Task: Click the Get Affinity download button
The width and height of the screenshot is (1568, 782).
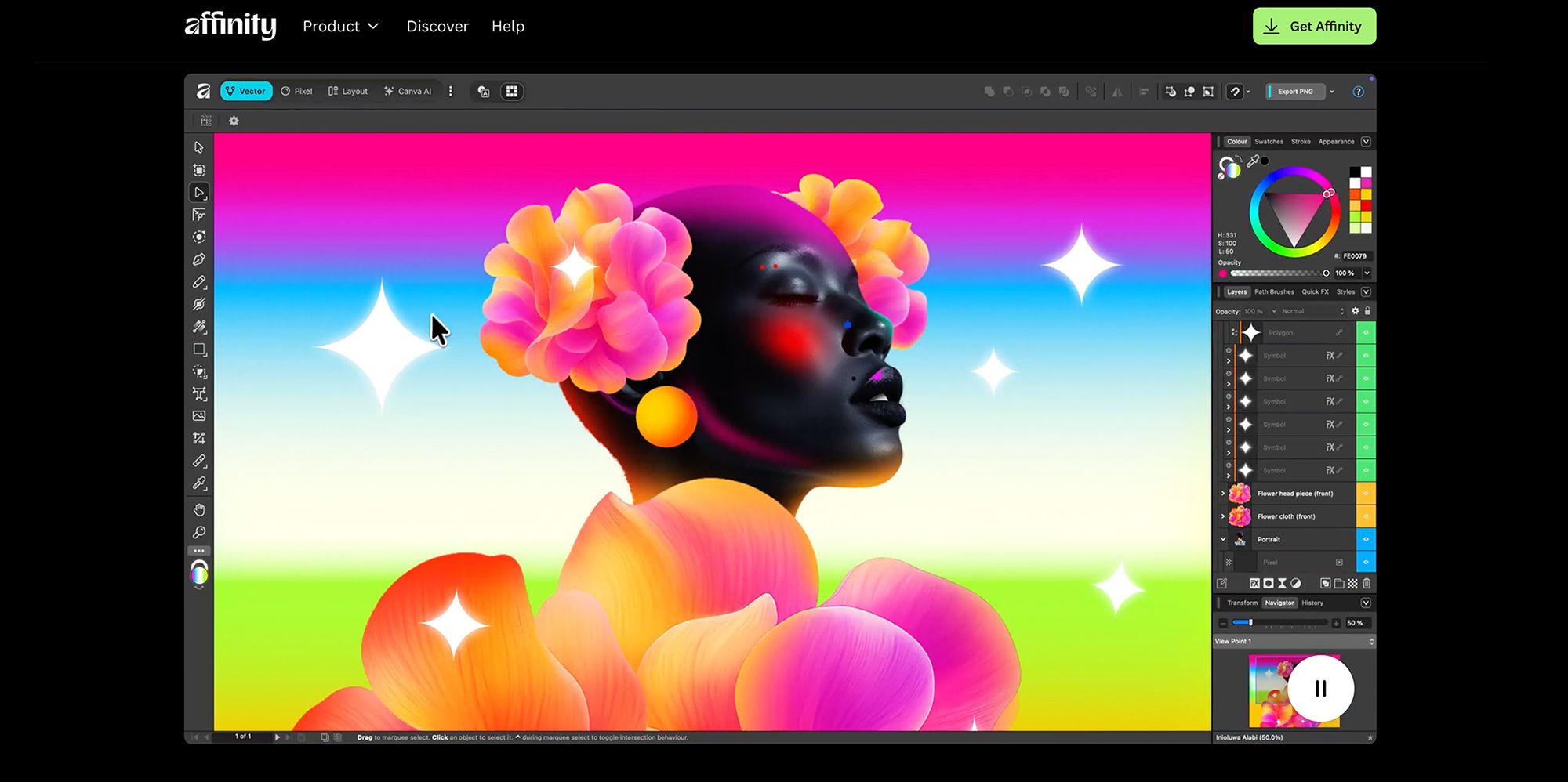Action: [1314, 26]
